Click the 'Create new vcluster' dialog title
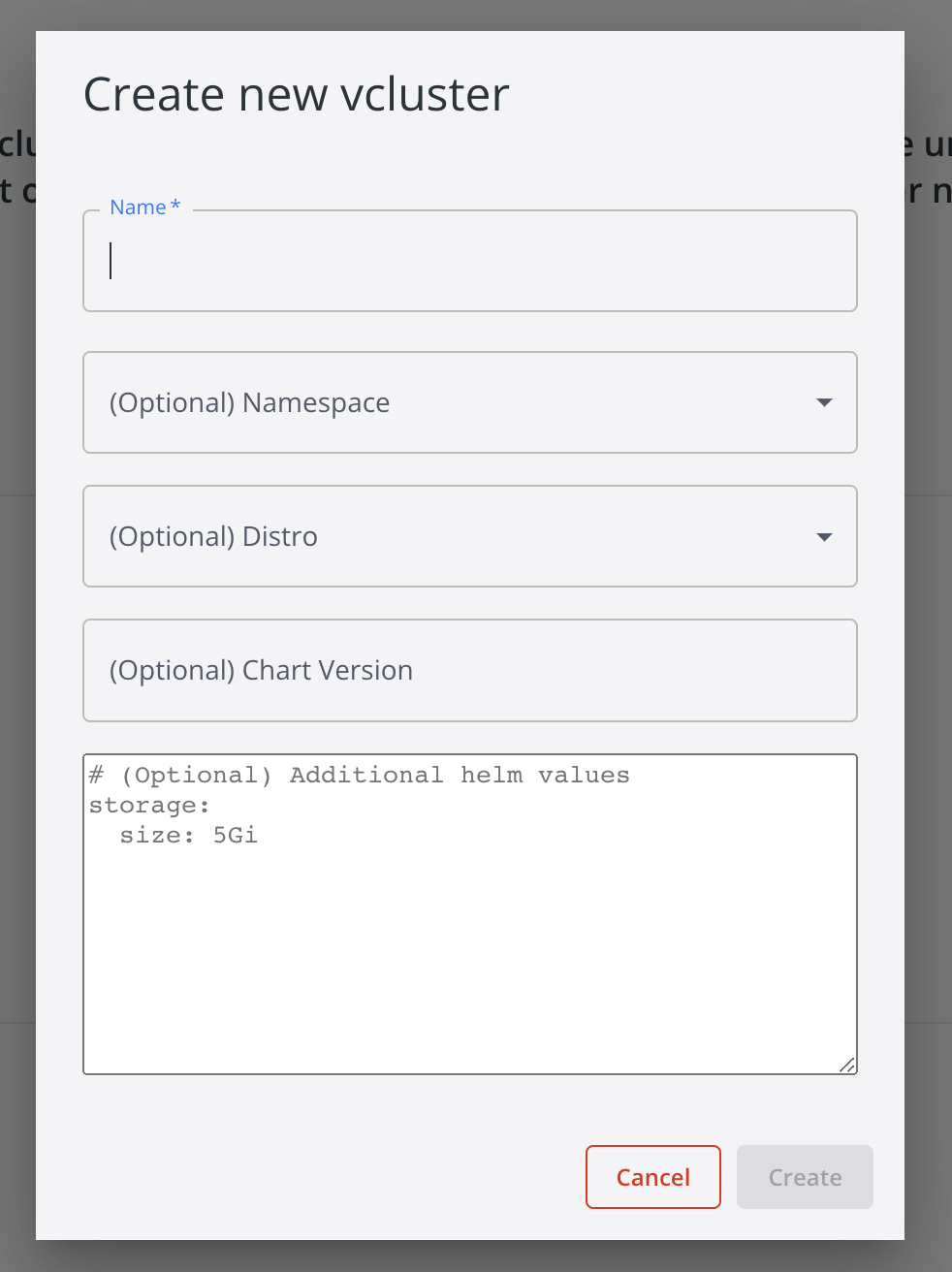 [x=296, y=95]
